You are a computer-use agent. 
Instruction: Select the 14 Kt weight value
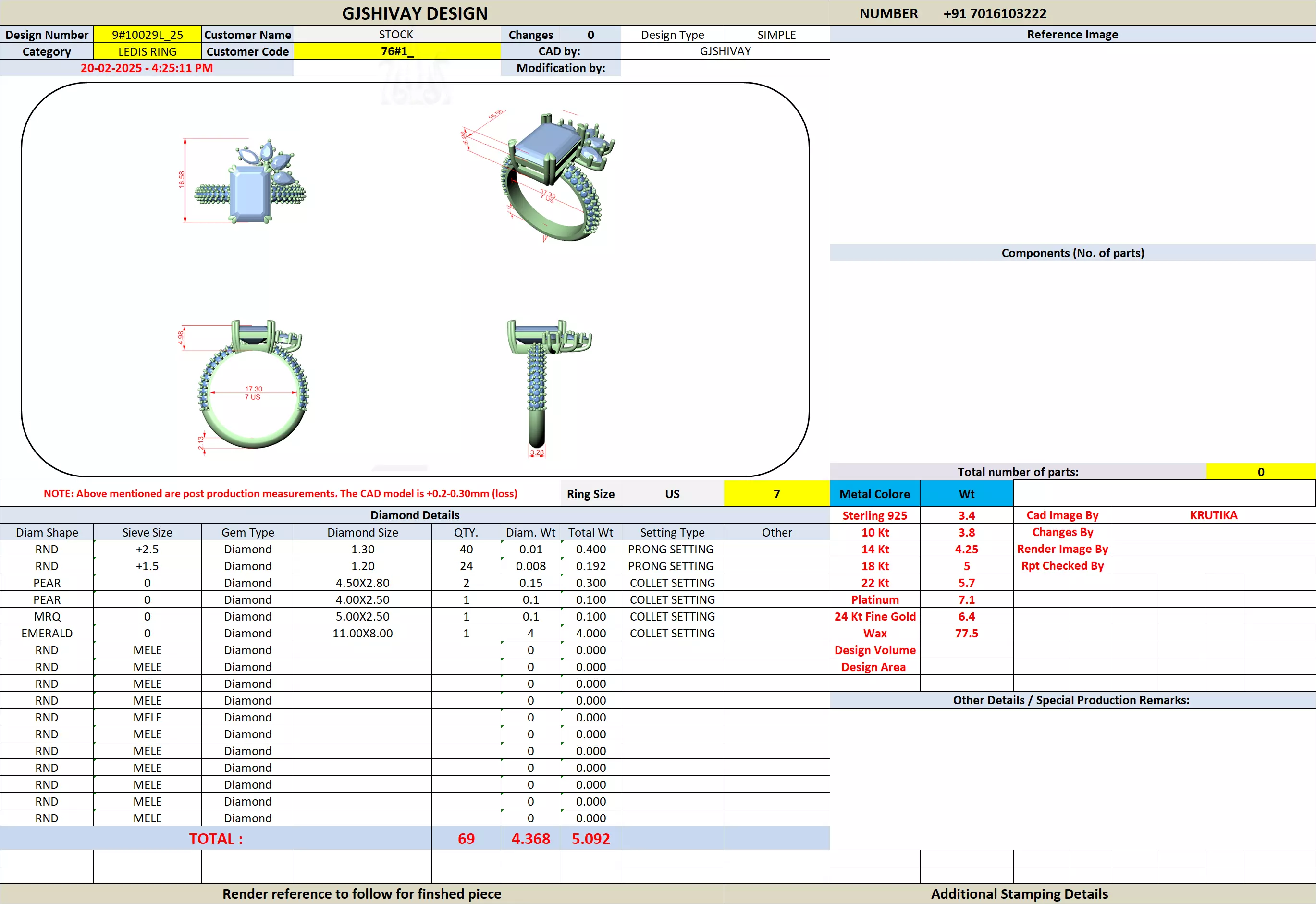pyautogui.click(x=966, y=549)
